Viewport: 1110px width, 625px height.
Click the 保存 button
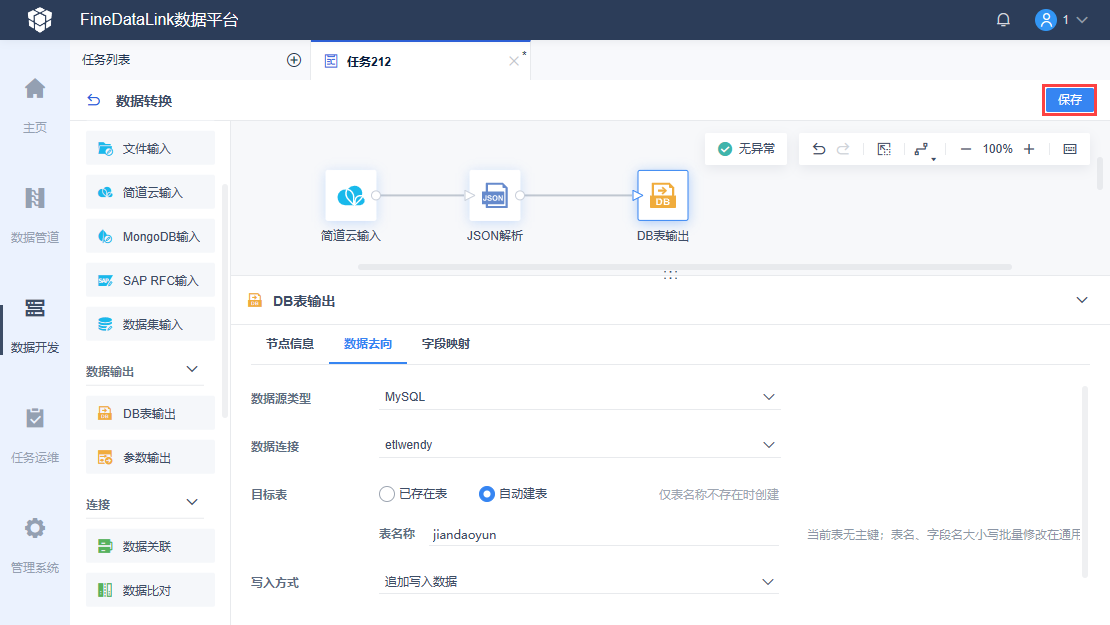[x=1070, y=100]
